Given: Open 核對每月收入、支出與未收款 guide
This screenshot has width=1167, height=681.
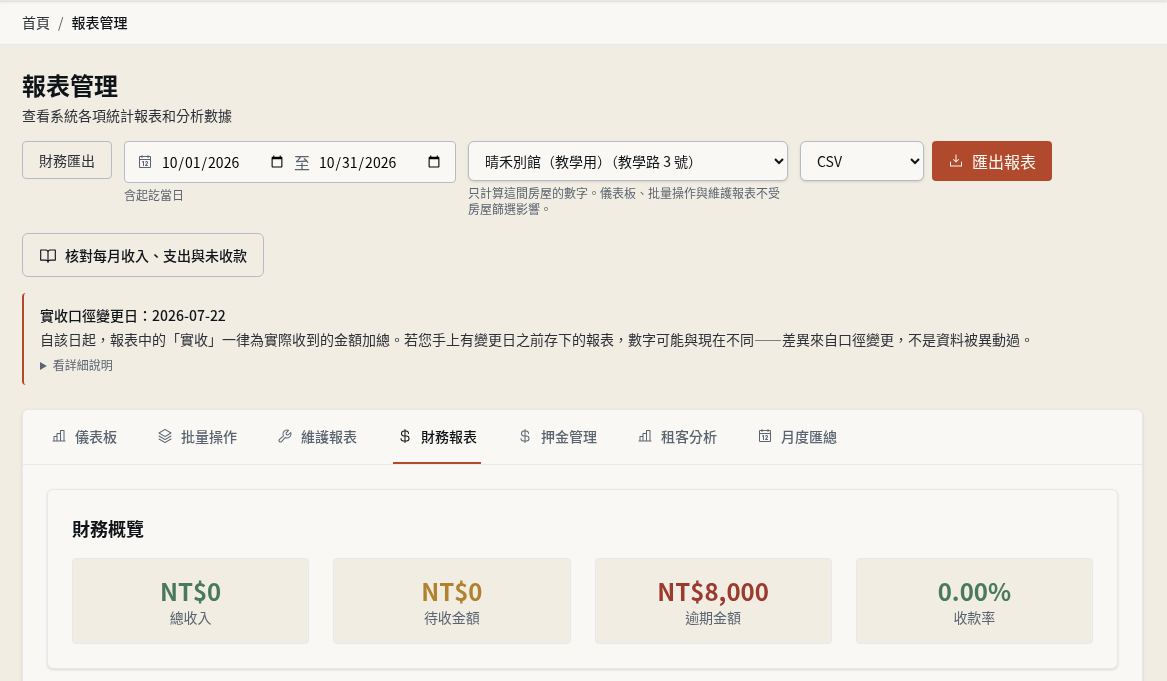Looking at the screenshot, I should pyautogui.click(x=143, y=255).
